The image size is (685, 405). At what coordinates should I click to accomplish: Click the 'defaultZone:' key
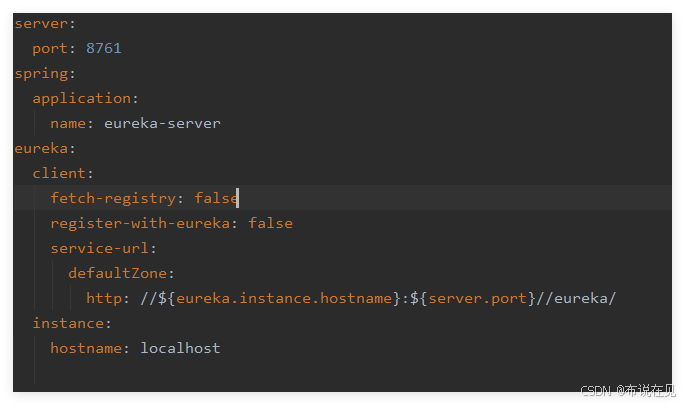pyautogui.click(x=121, y=273)
